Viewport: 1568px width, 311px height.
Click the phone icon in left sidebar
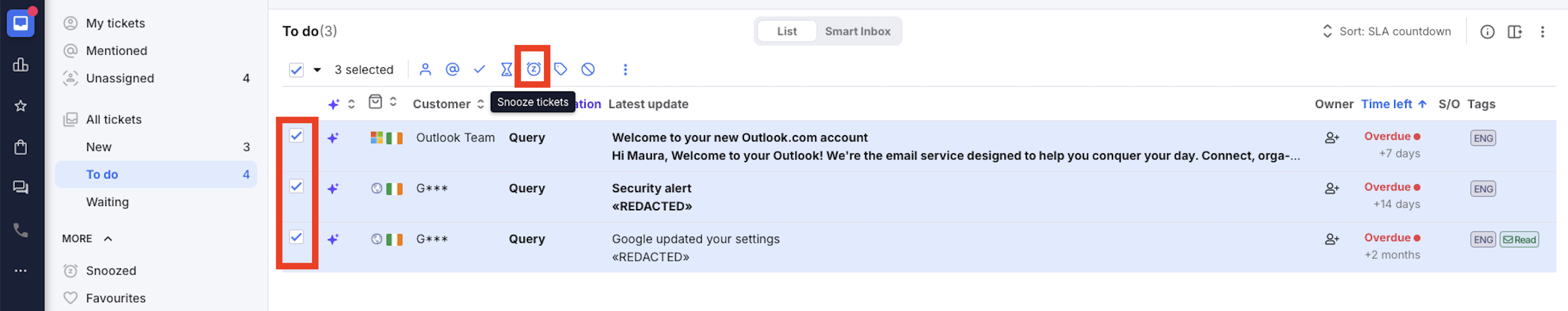21,230
